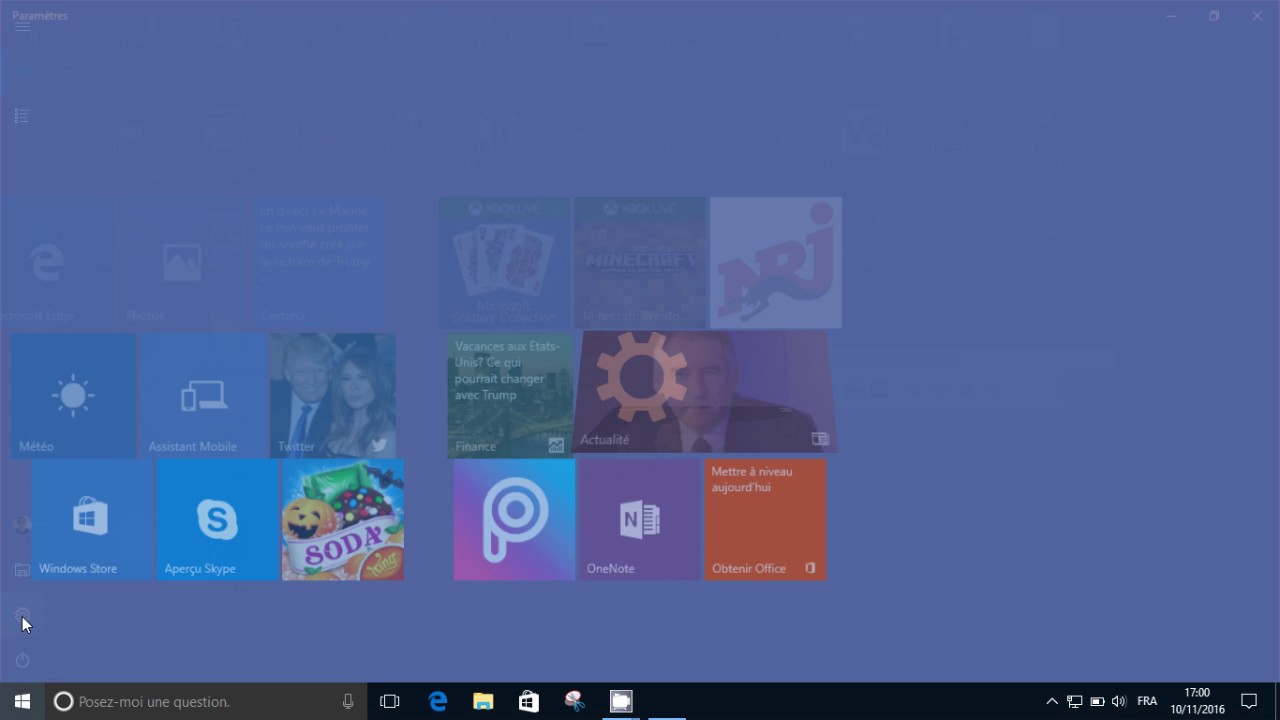Click the Settings gear in Start sidebar
Image resolution: width=1280 pixels, height=720 pixels.
22,615
